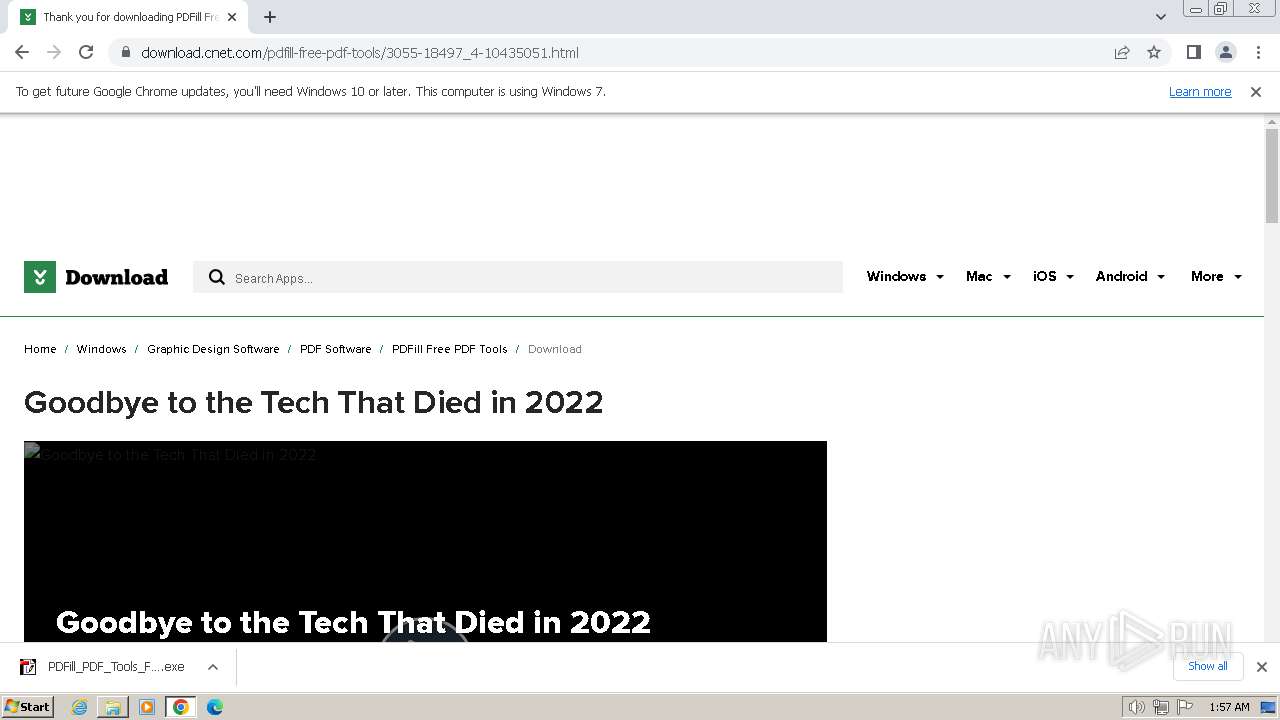Open PDF Software breadcrumb
Screen dimensions: 1280x720
click(x=335, y=349)
